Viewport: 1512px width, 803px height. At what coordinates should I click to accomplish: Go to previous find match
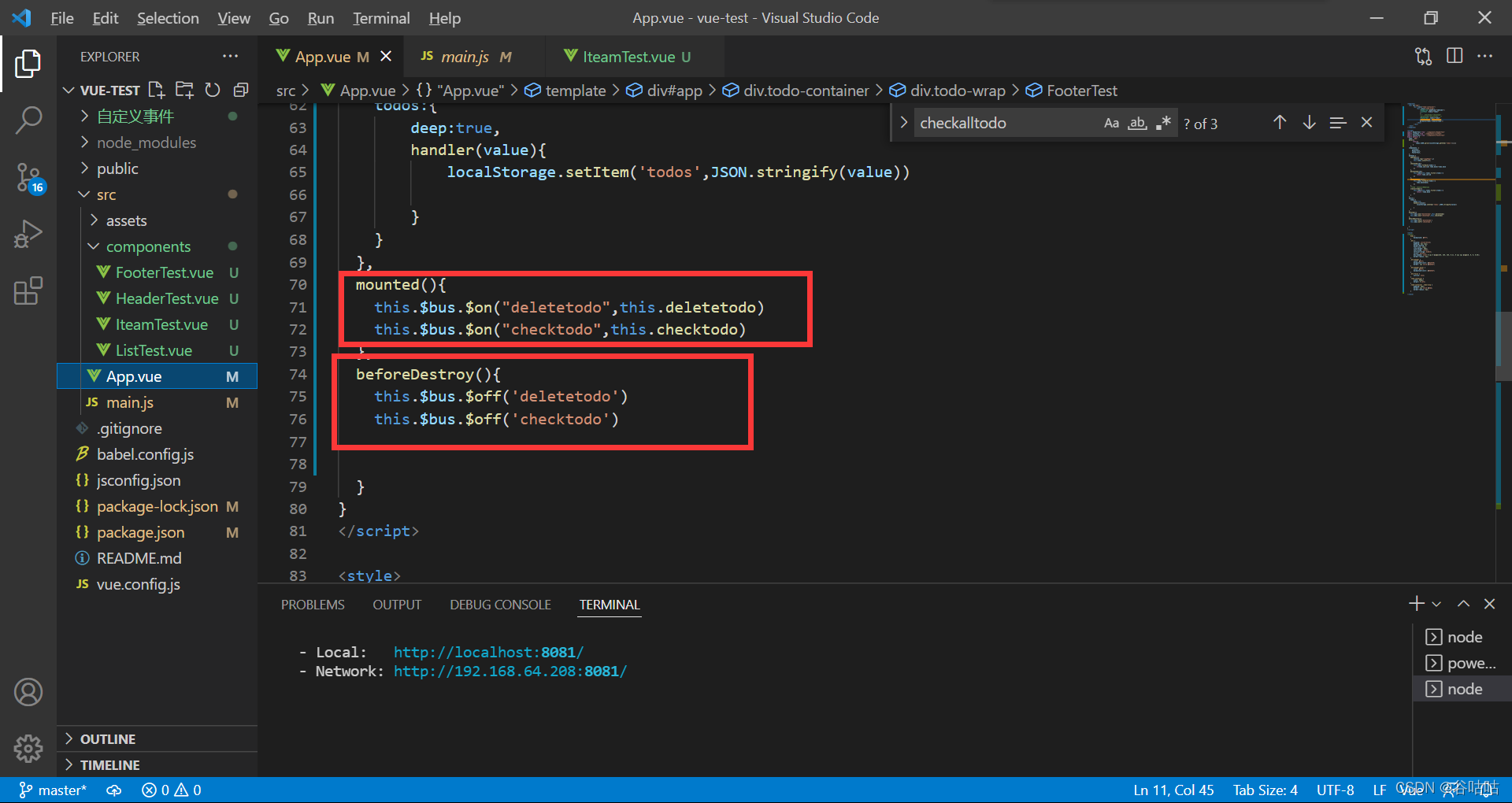[1280, 123]
